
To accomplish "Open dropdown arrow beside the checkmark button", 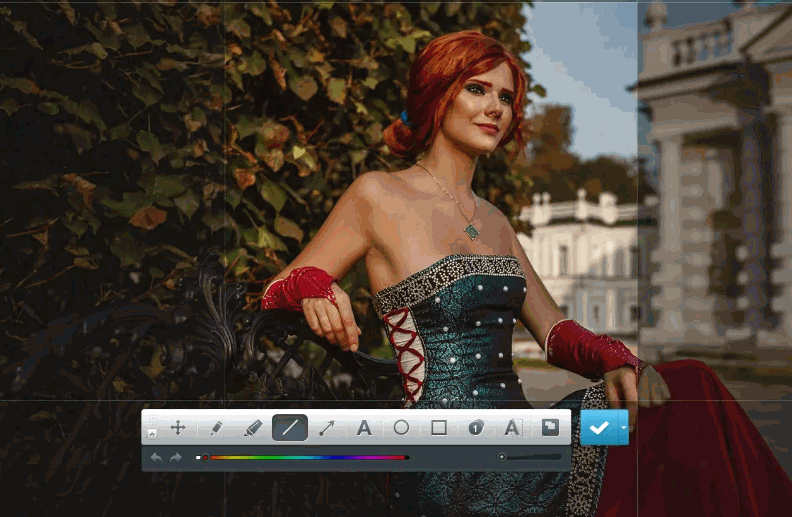I will coord(624,427).
